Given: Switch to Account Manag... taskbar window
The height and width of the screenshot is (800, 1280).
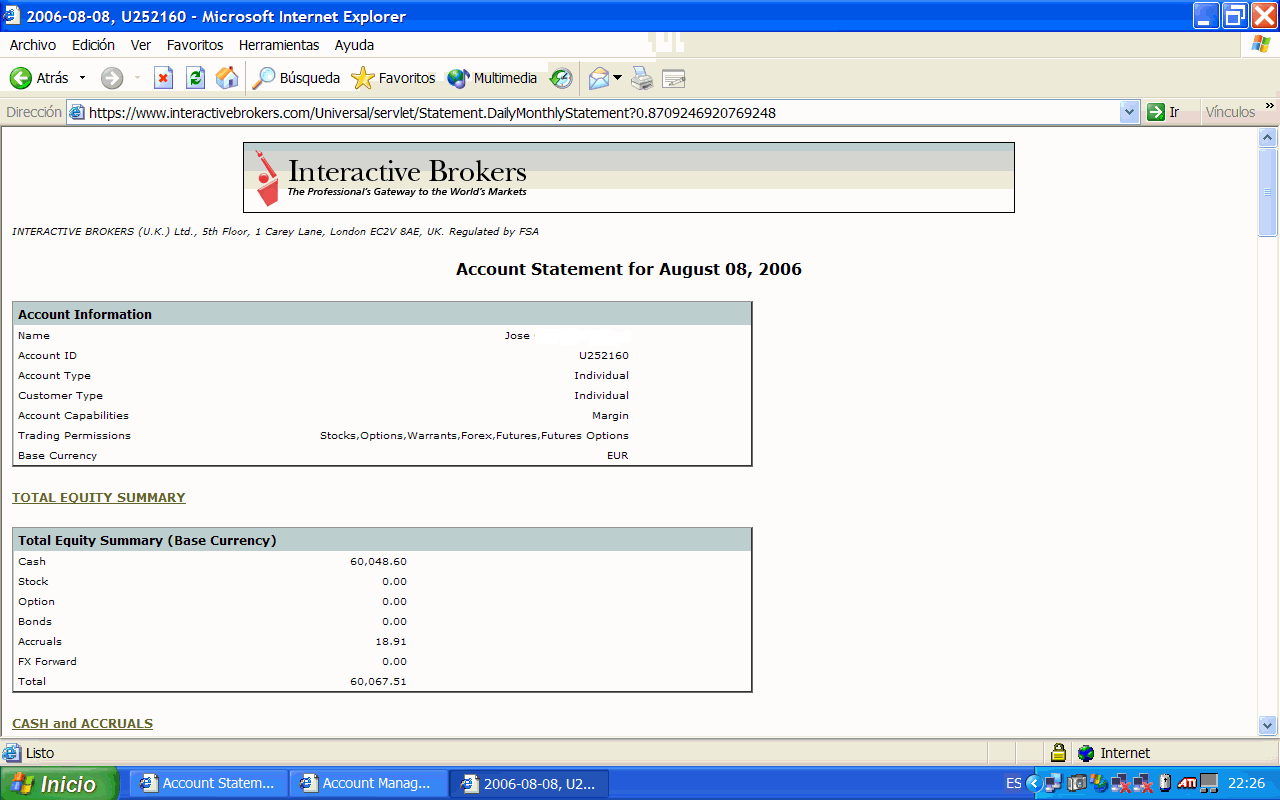Looking at the screenshot, I should (x=368, y=784).
